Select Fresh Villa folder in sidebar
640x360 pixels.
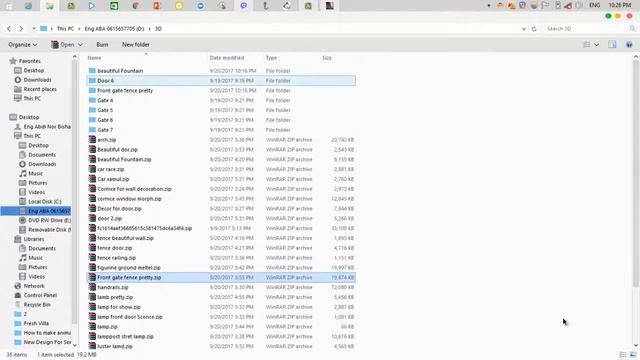pos(36,323)
